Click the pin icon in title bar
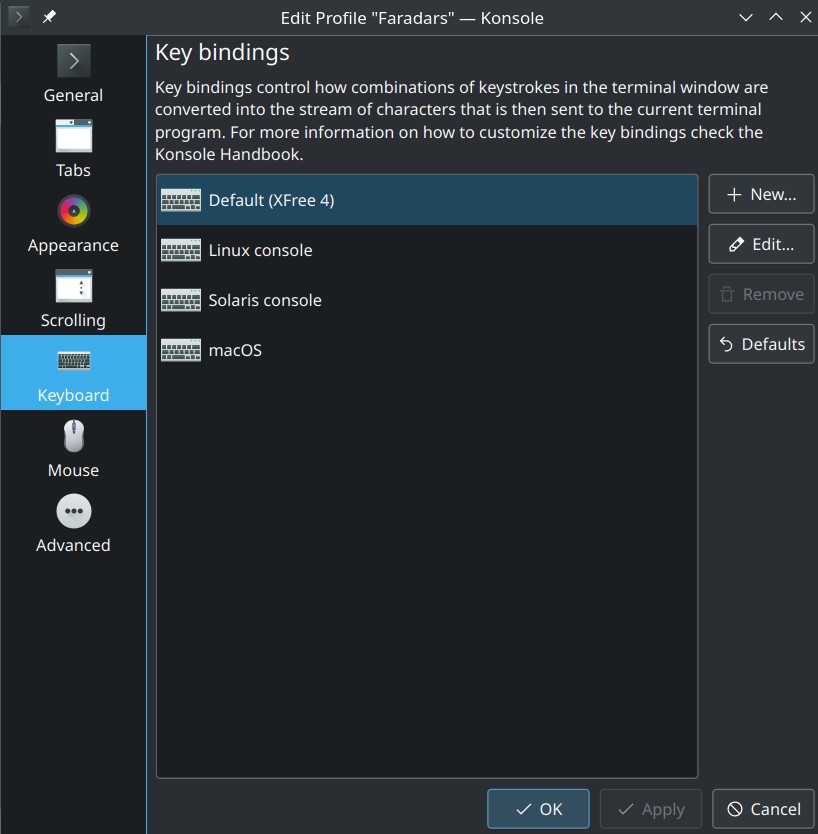Screen dimensions: 818x834 click(48, 17)
